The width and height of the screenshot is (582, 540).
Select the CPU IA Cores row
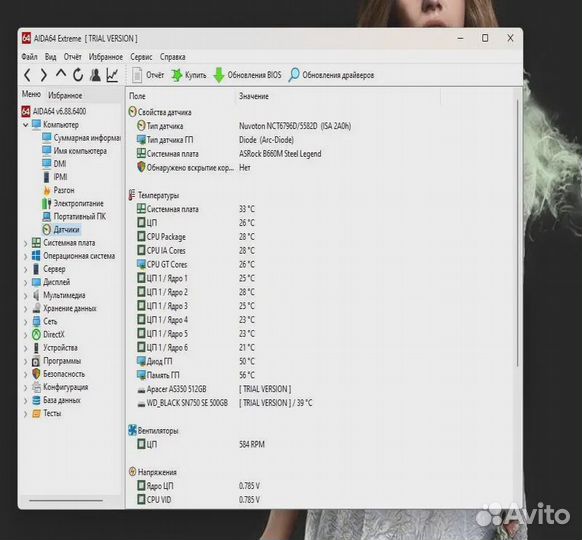tap(195, 251)
